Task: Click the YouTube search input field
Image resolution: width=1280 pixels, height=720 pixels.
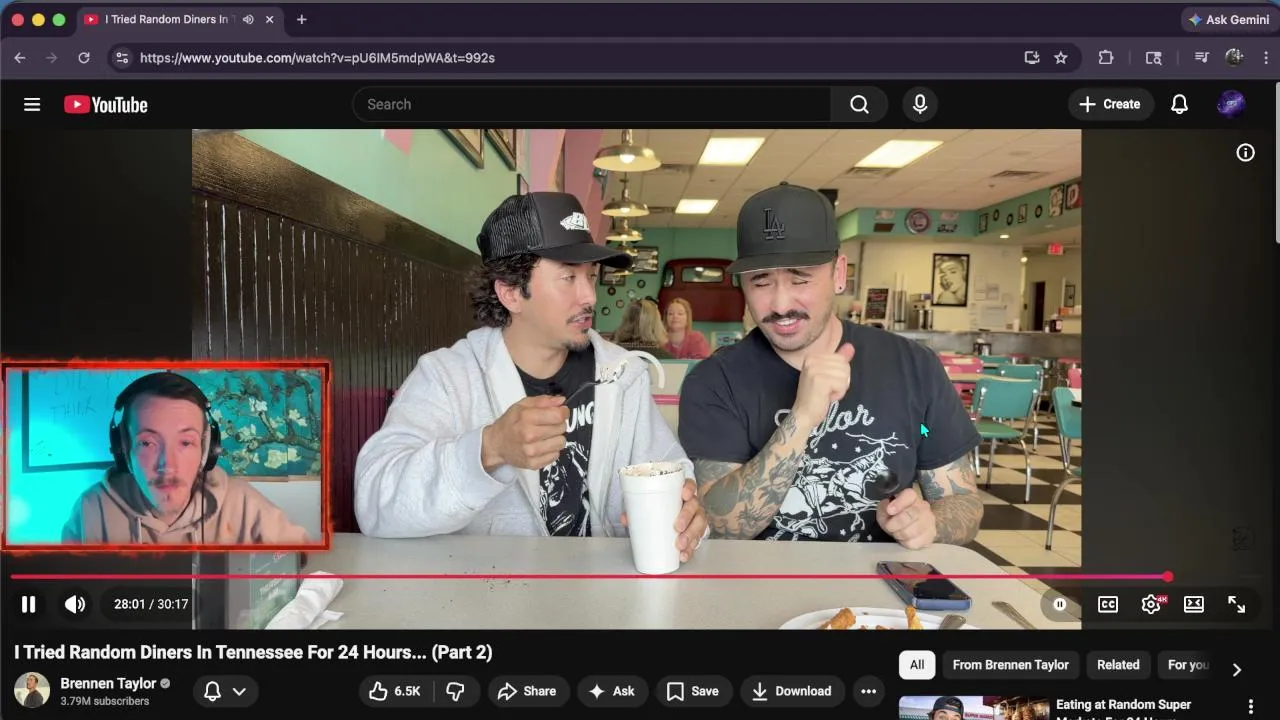Action: 592,104
